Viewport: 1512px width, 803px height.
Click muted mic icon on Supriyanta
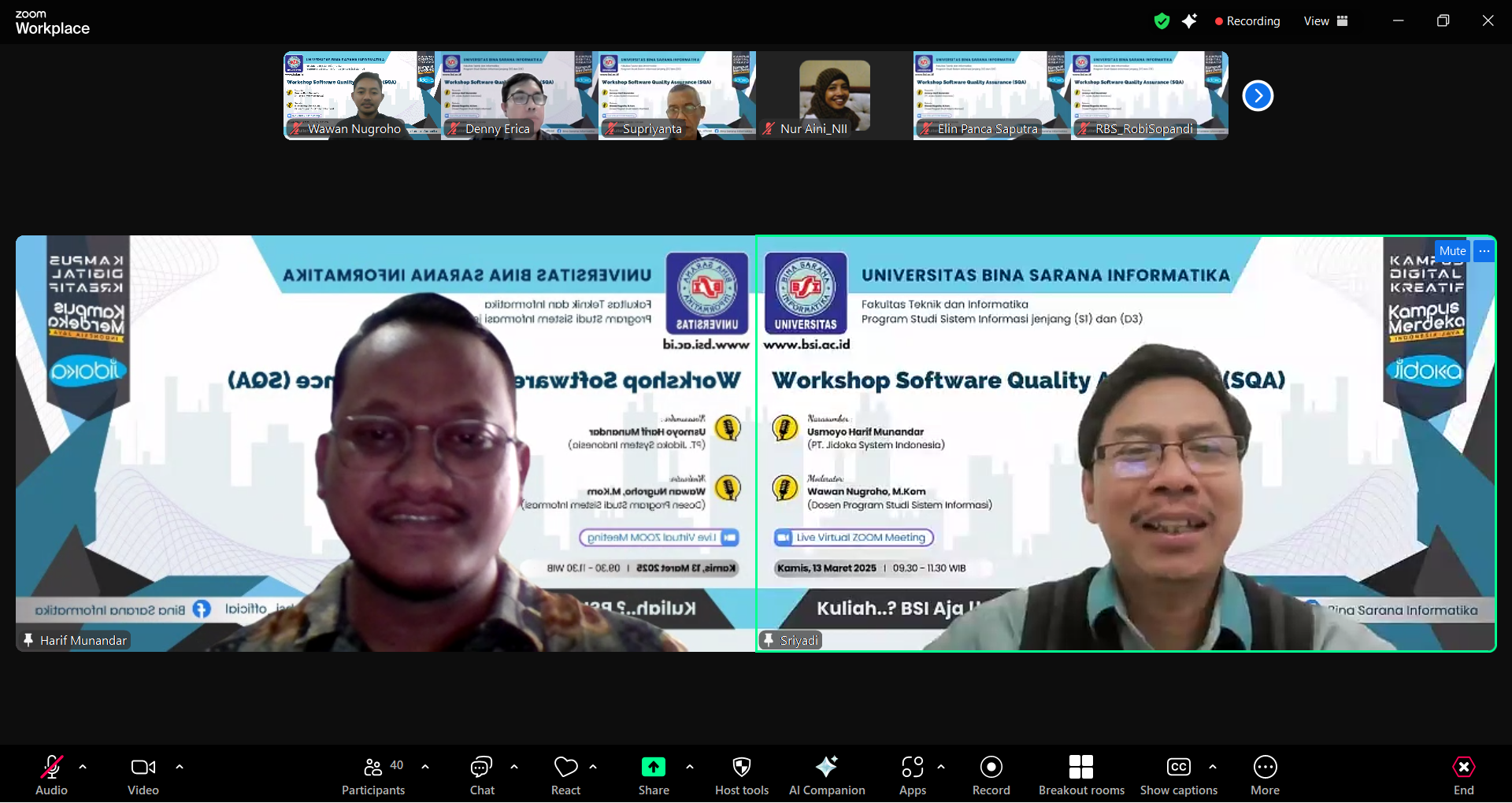click(x=611, y=128)
